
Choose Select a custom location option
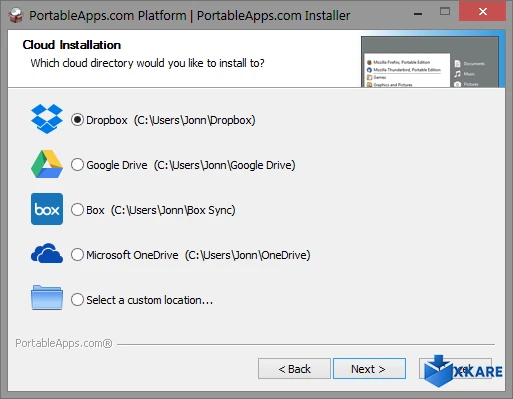[77, 300]
